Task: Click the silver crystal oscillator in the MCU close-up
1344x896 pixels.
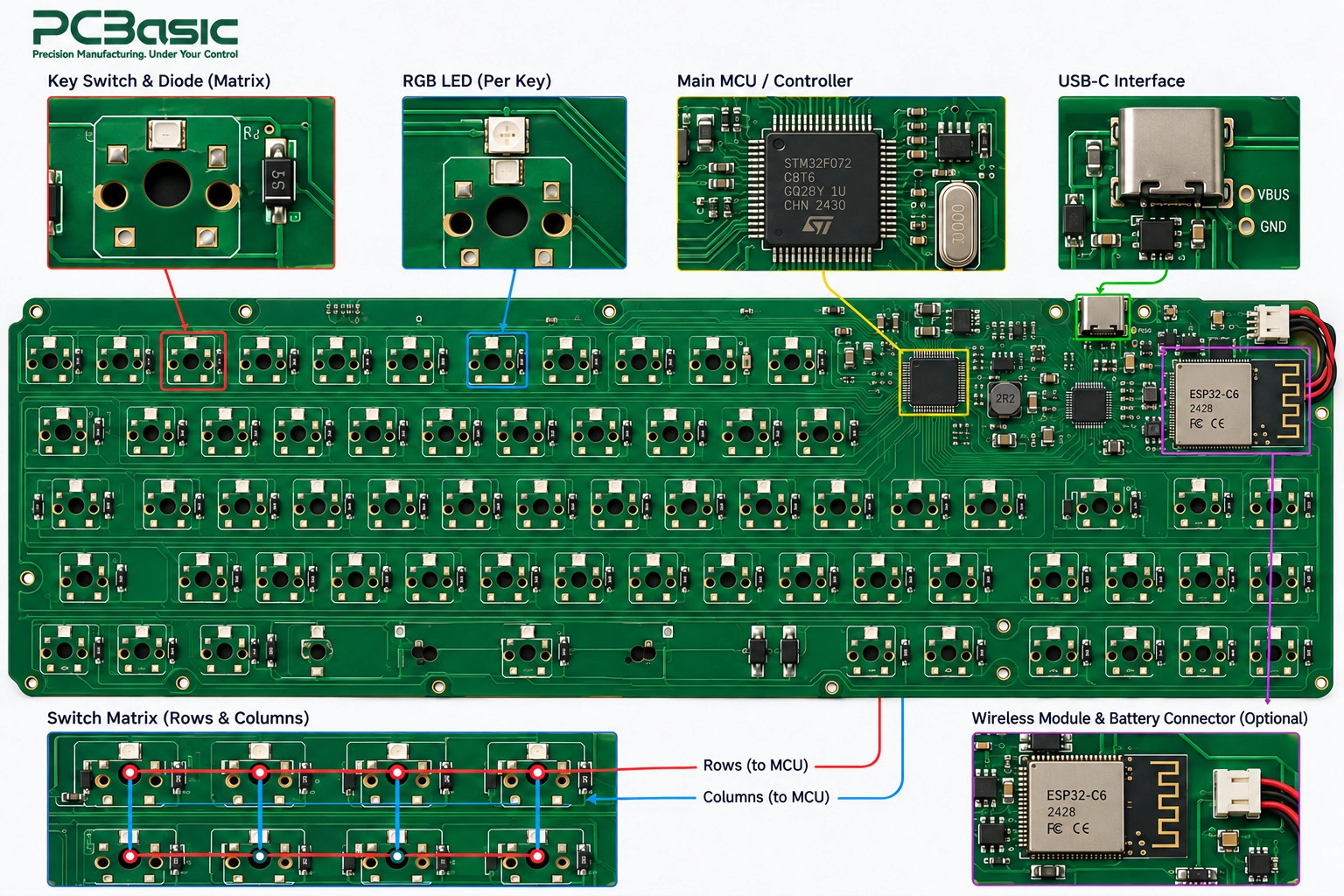Action: pos(957,223)
